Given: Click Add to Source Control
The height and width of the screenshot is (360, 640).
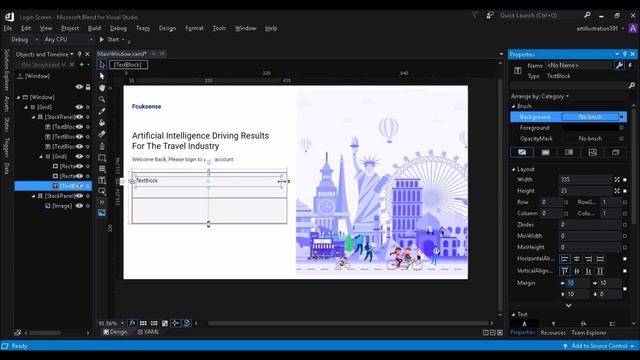Looking at the screenshot, I should pos(599,346).
